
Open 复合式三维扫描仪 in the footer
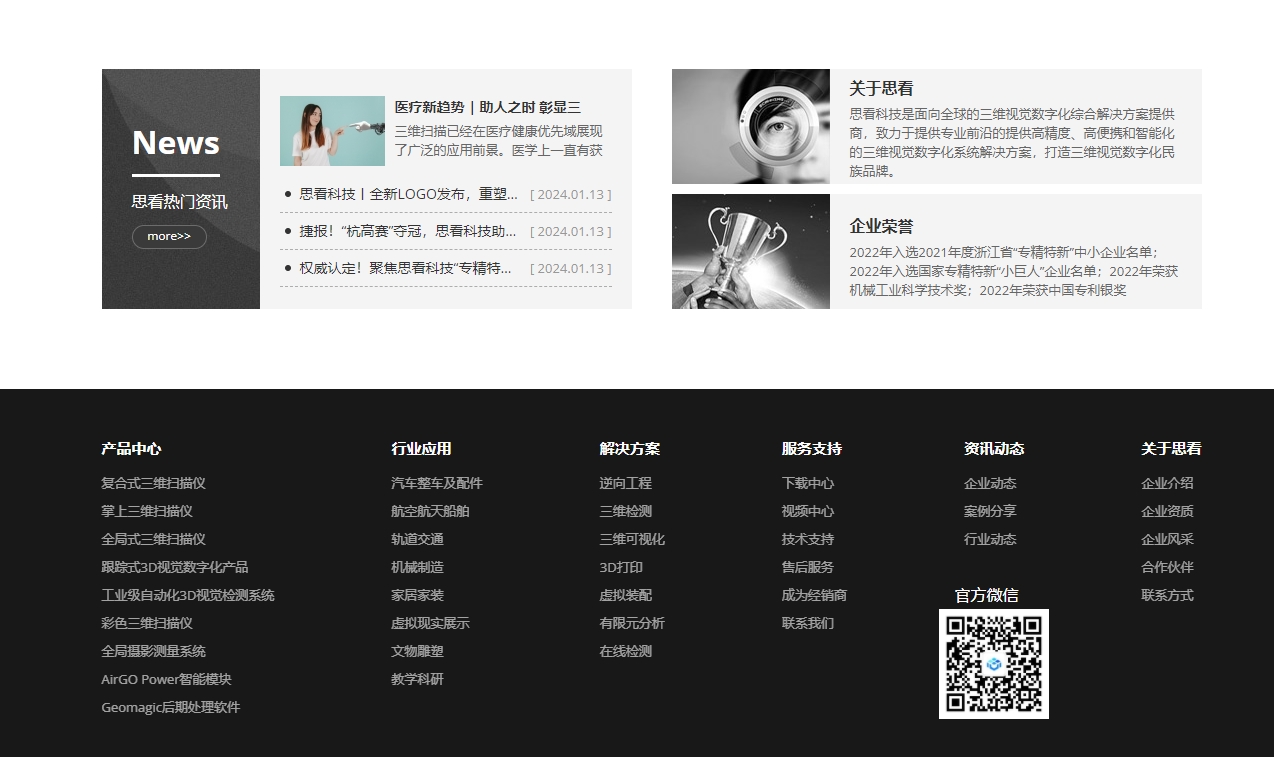click(x=153, y=483)
